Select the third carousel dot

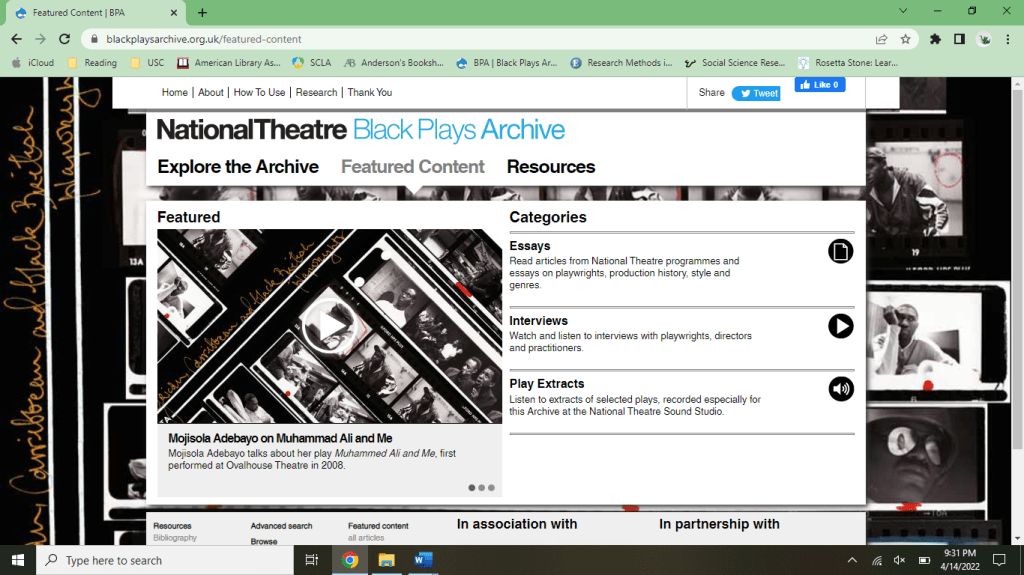click(x=491, y=488)
